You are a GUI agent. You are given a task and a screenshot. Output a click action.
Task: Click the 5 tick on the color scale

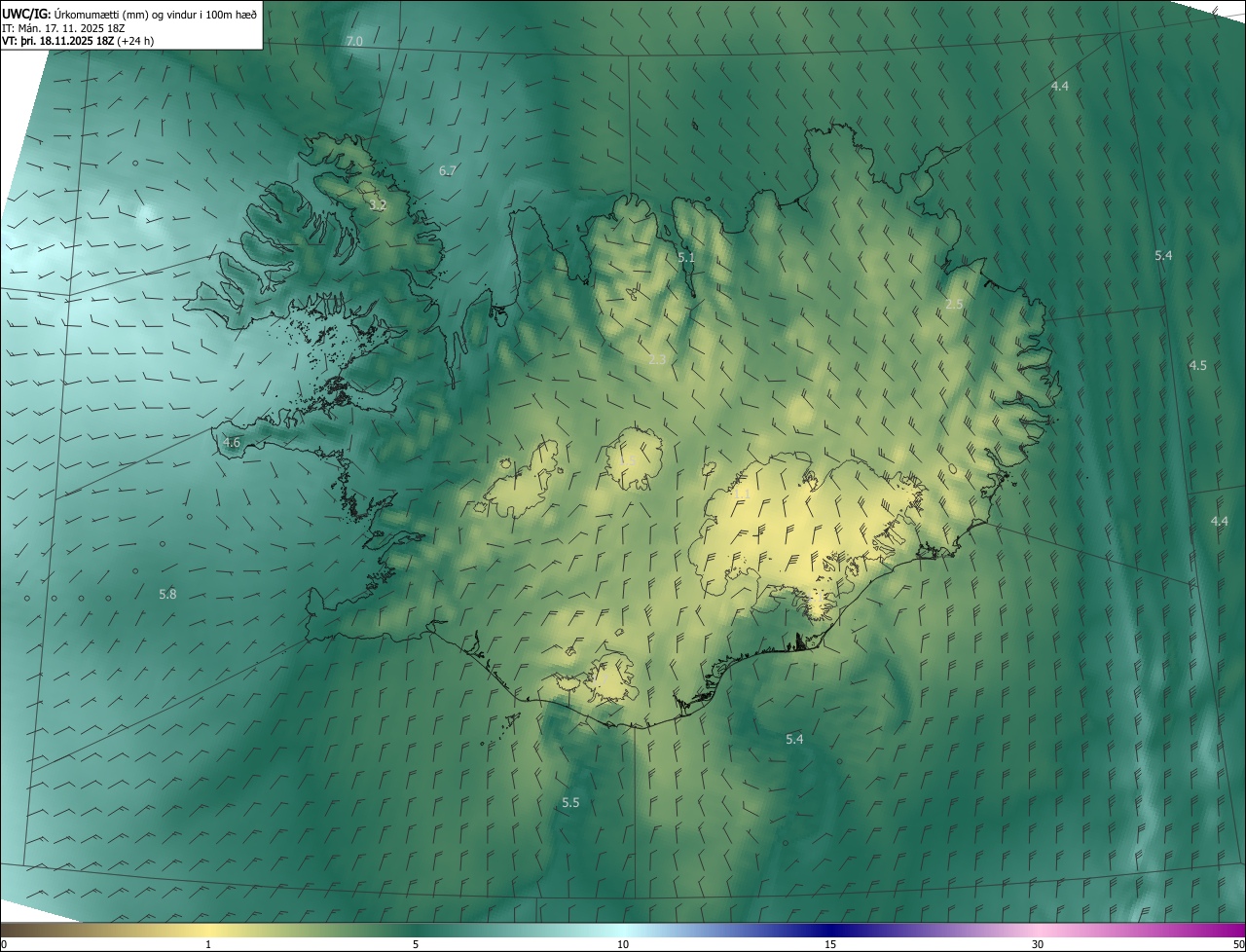click(416, 944)
